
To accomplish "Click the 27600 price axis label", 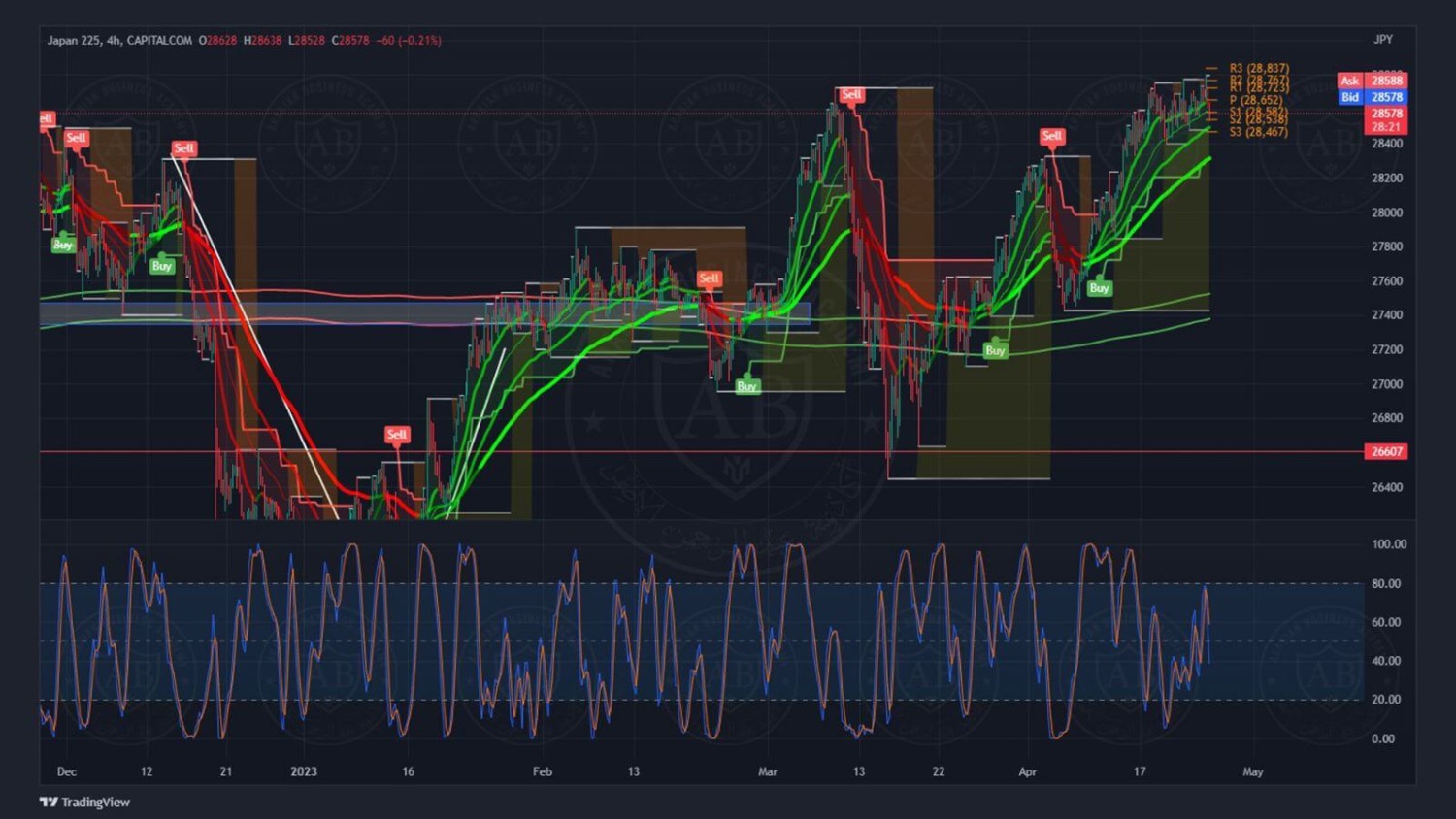I will (x=1387, y=281).
